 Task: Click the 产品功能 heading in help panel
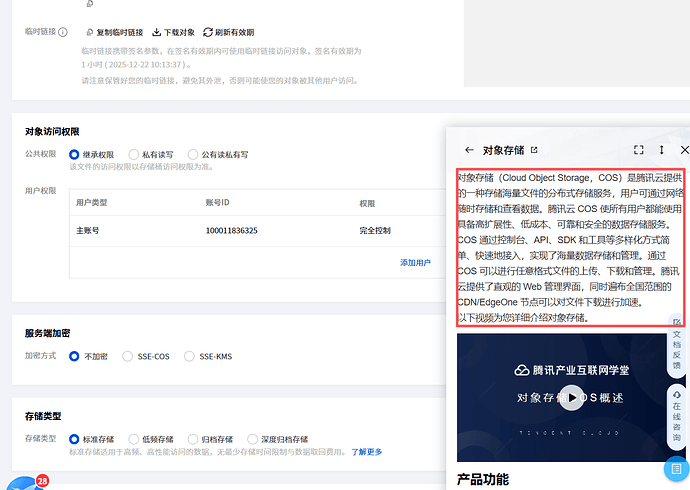[483, 479]
